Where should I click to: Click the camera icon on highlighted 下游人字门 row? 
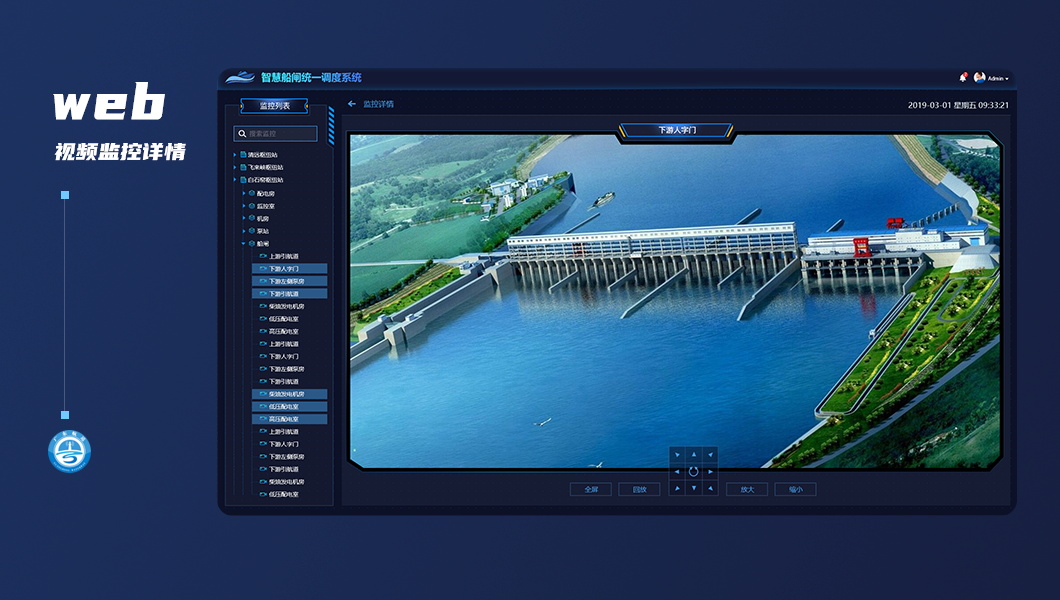pyautogui.click(x=264, y=269)
